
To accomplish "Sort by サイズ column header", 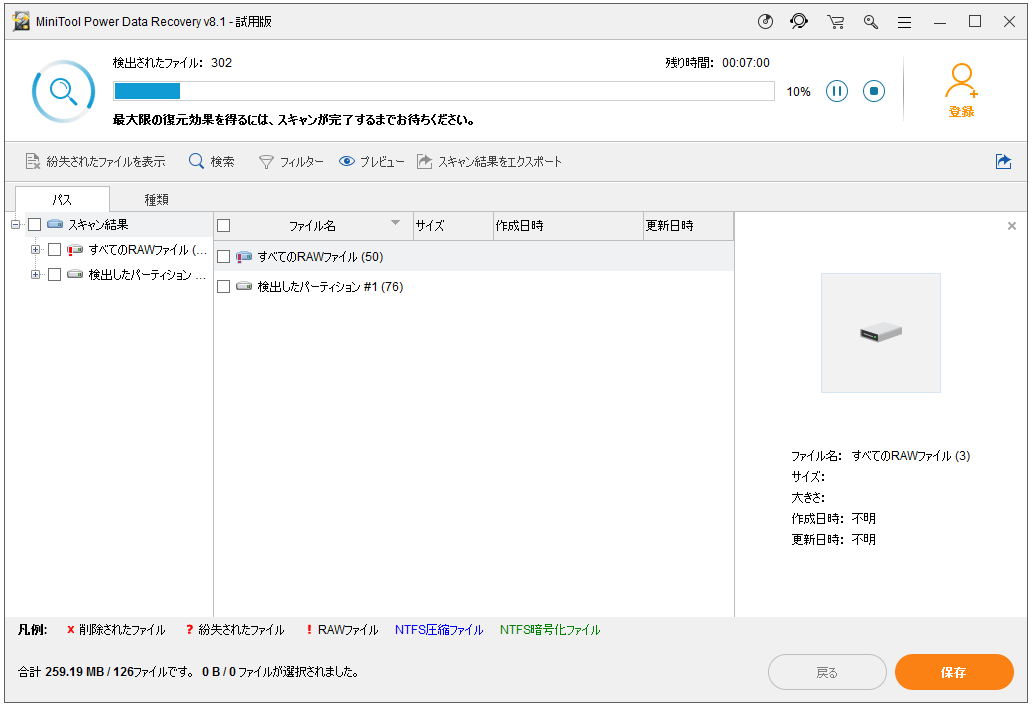I will coord(453,226).
